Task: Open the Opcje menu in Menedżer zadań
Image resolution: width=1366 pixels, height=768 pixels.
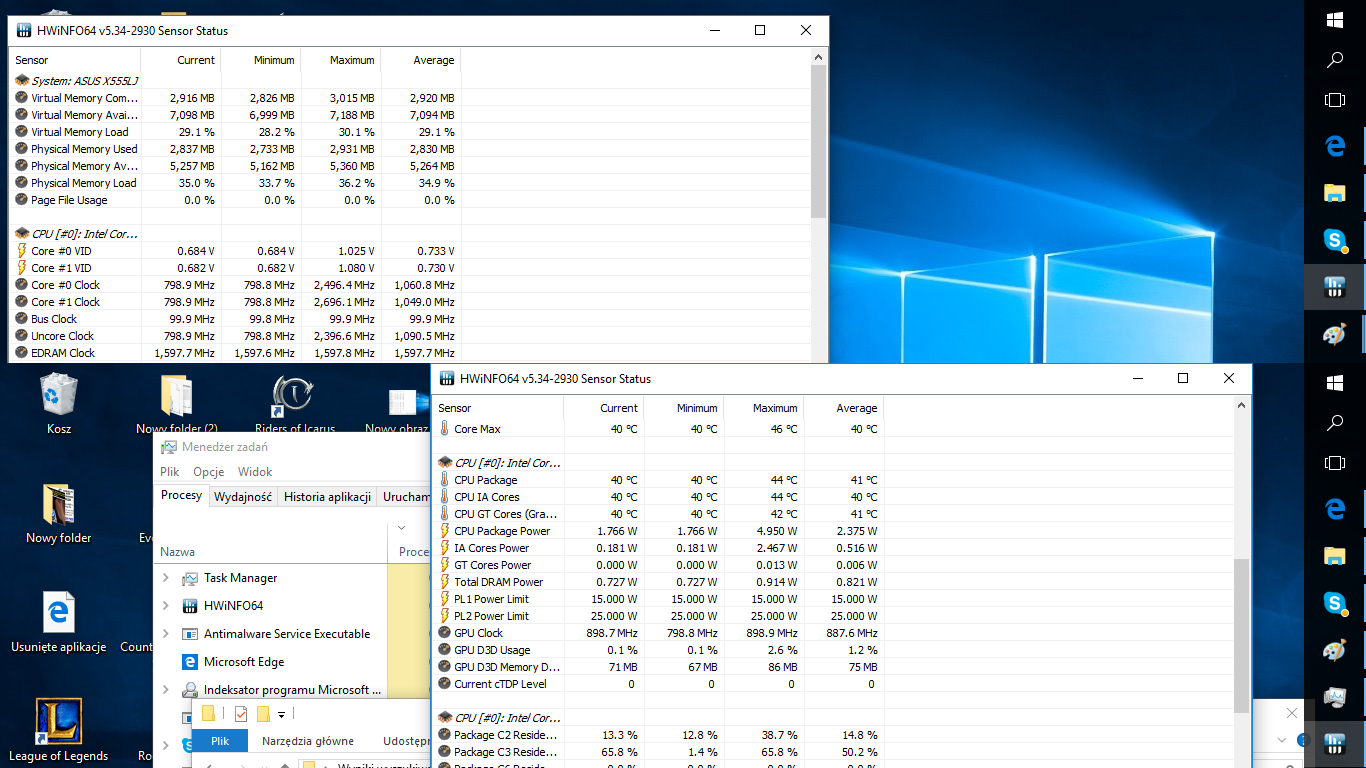Action: (x=209, y=472)
